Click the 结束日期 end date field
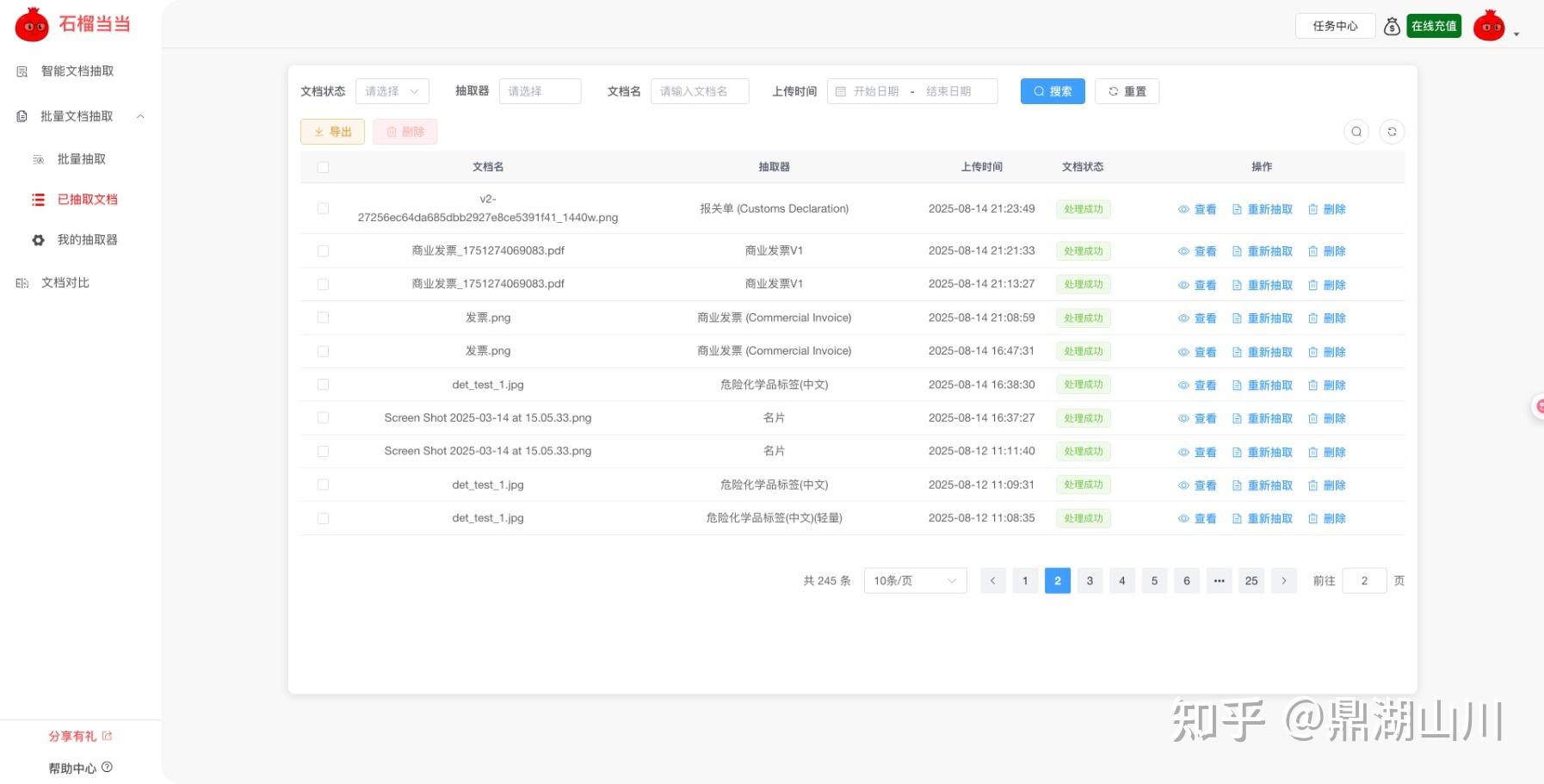1544x784 pixels. point(948,91)
